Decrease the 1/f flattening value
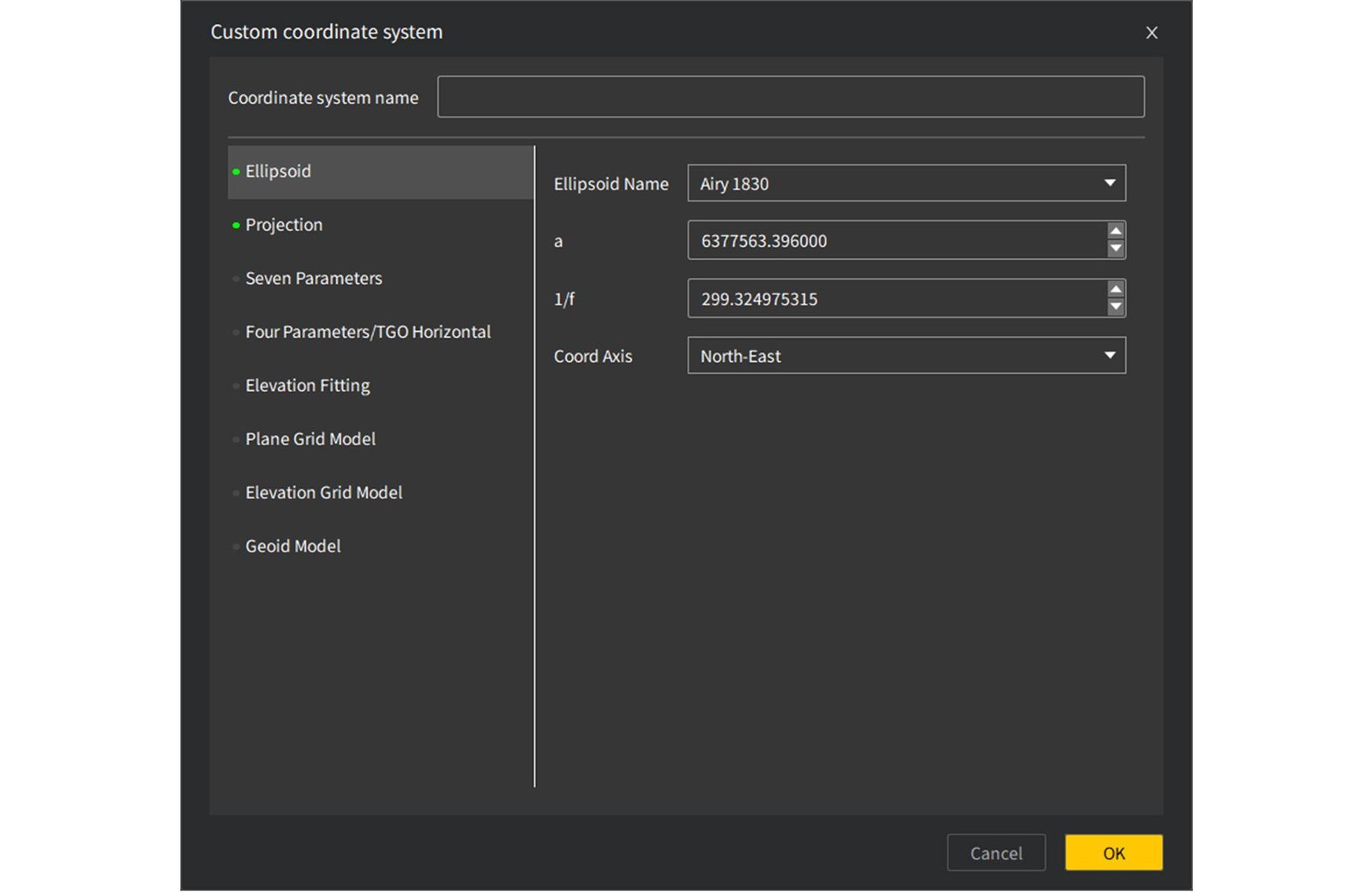 point(1115,307)
